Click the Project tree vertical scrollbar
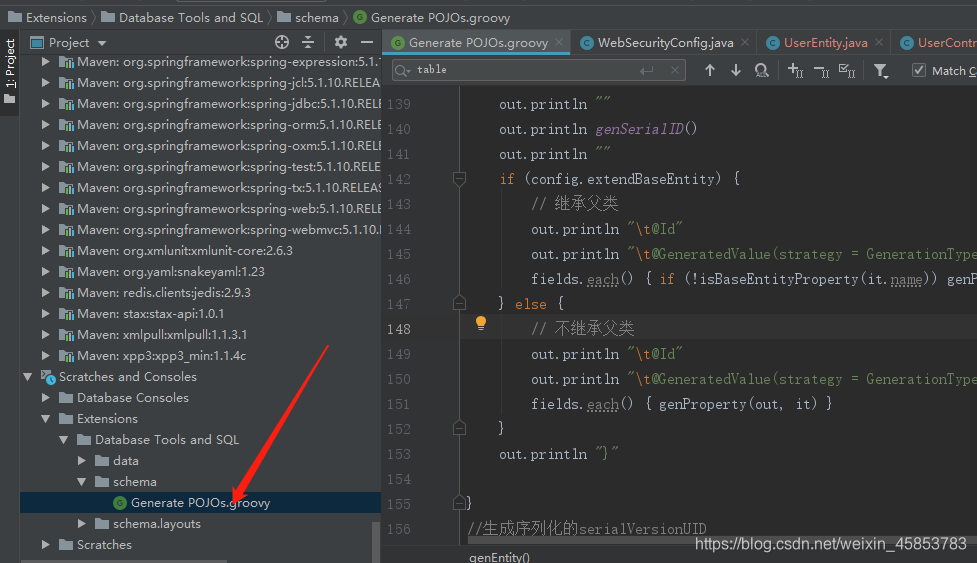Viewport: 977px width, 563px height. pos(376,542)
